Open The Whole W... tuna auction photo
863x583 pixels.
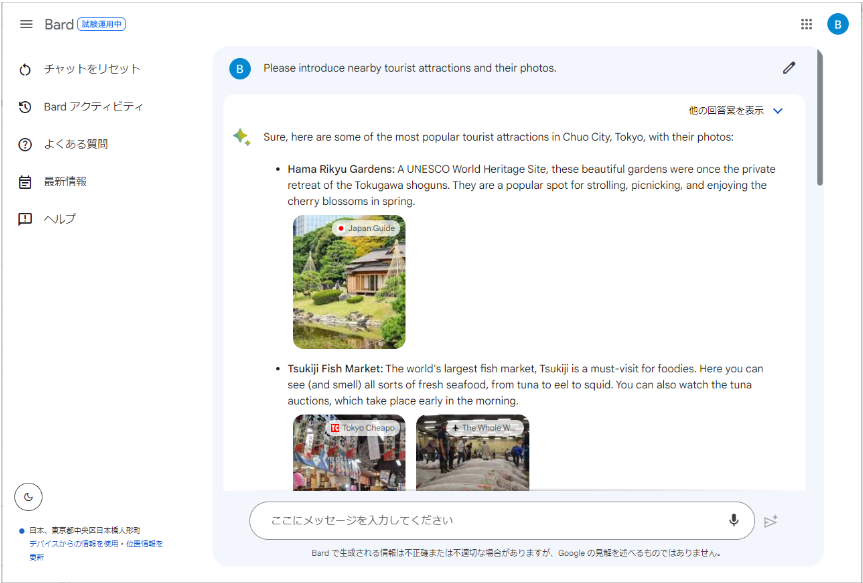click(472, 452)
